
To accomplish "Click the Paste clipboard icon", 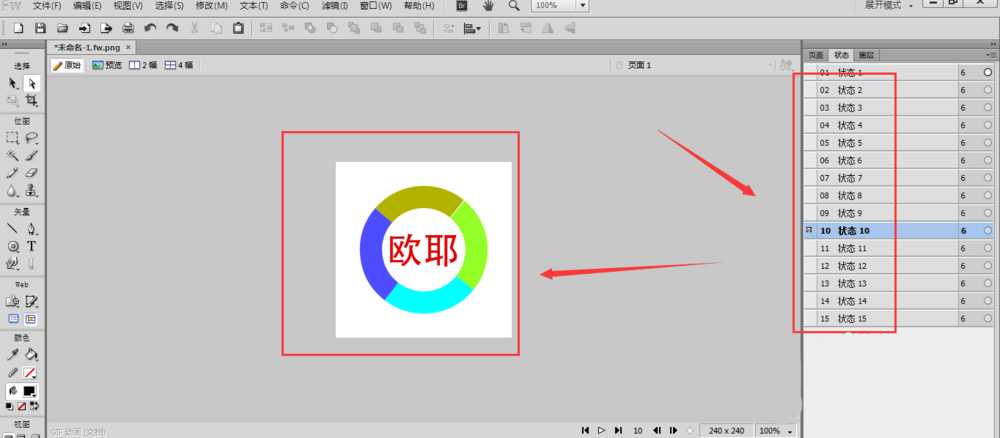I will [238, 28].
